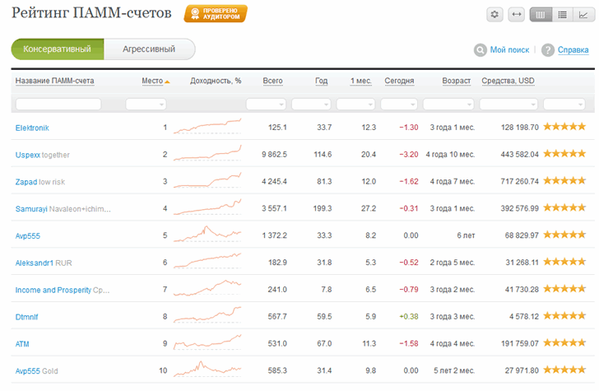Open the profitability sparkline for Avp555 place 5

pos(207,234)
